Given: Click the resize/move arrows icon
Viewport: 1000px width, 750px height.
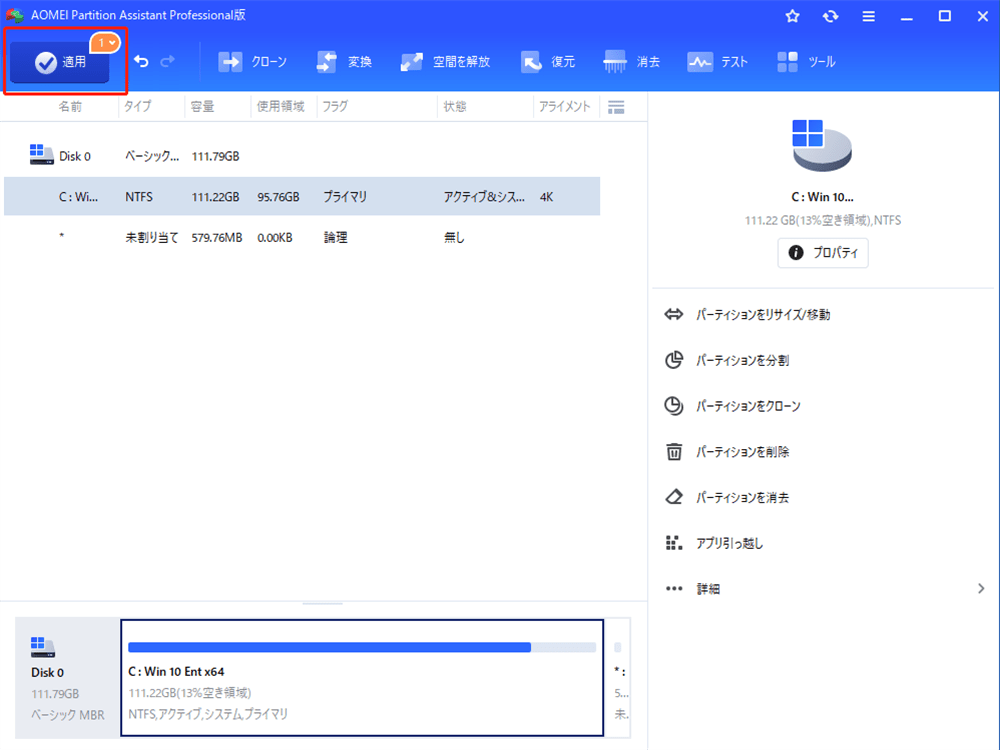Looking at the screenshot, I should 674,314.
